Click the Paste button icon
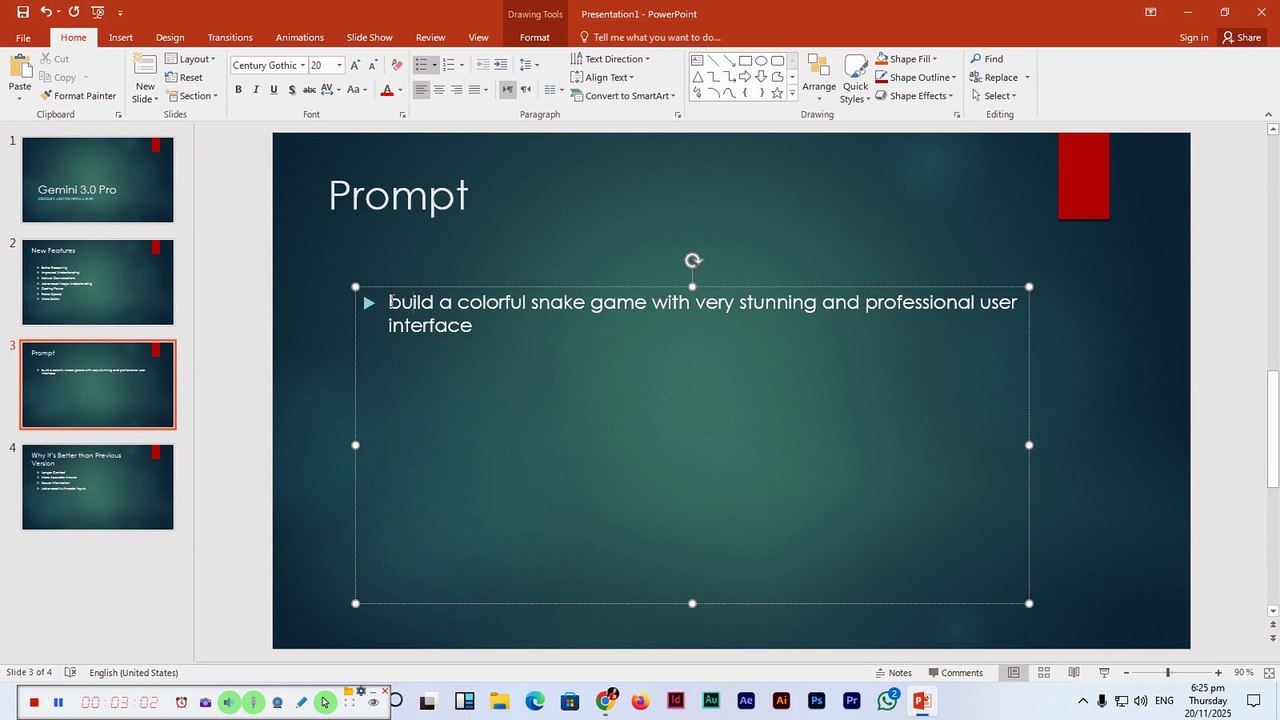Screen dimensions: 1280x720 click(x=20, y=68)
